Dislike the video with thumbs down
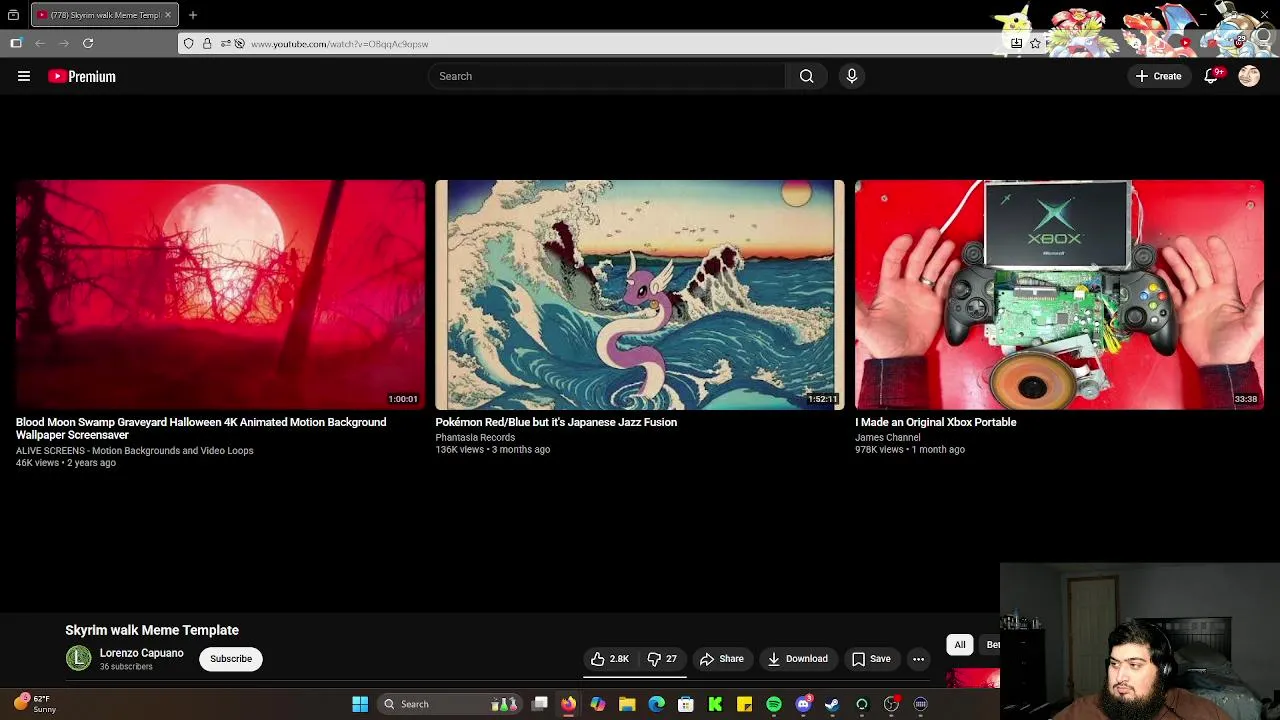1280x720 pixels. [x=662, y=659]
